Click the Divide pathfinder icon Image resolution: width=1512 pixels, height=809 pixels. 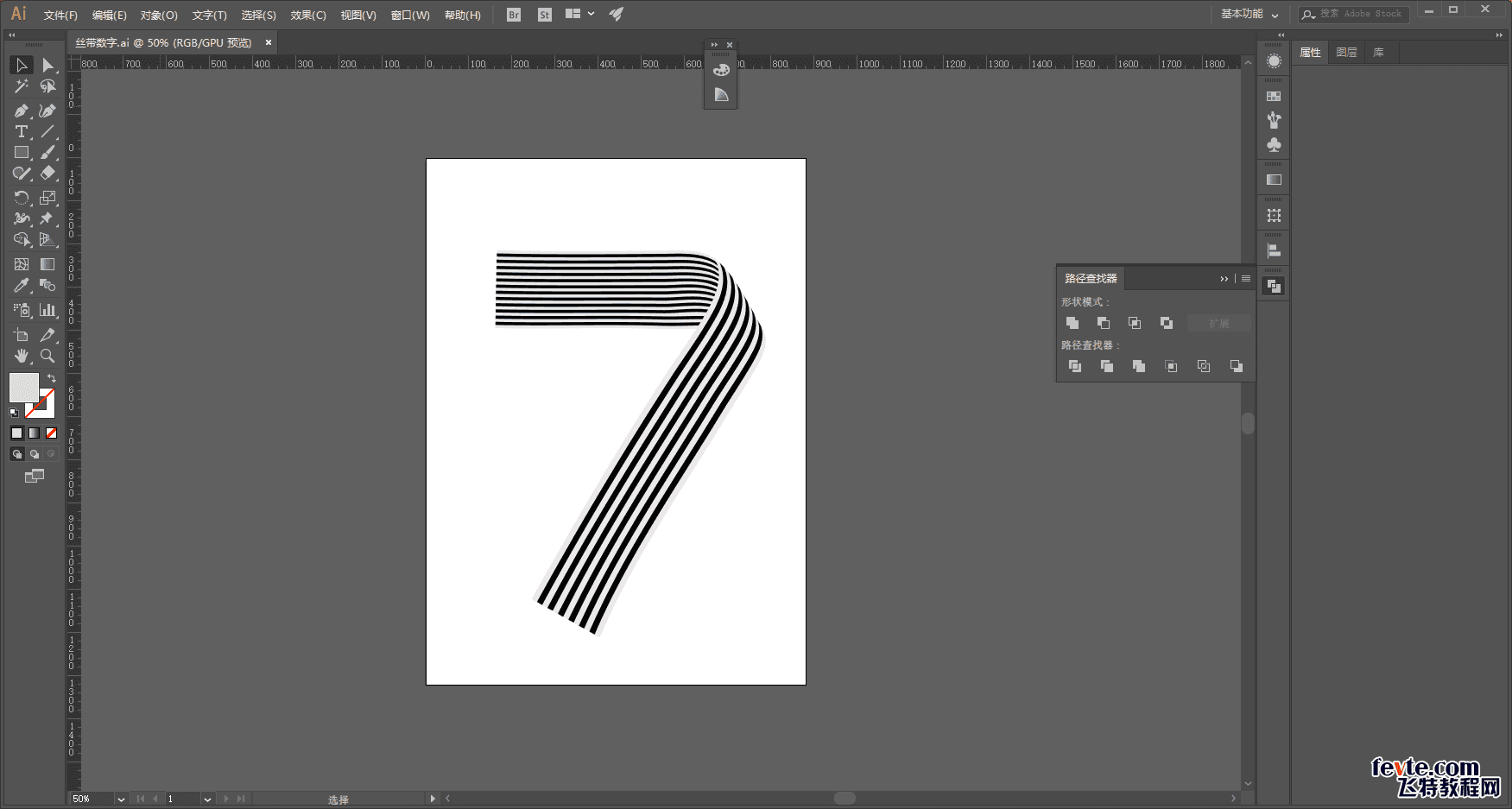tap(1075, 366)
